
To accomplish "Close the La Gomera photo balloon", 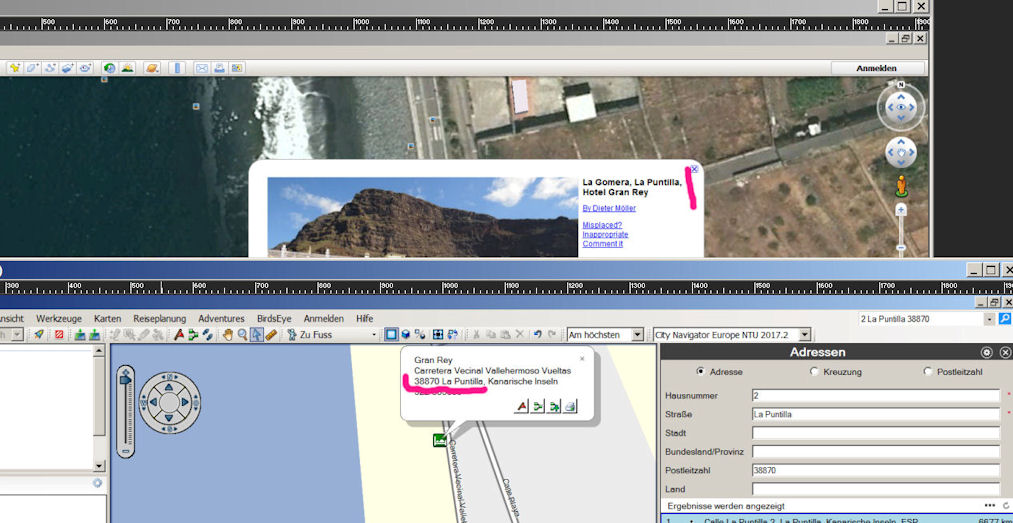I will coord(694,169).
